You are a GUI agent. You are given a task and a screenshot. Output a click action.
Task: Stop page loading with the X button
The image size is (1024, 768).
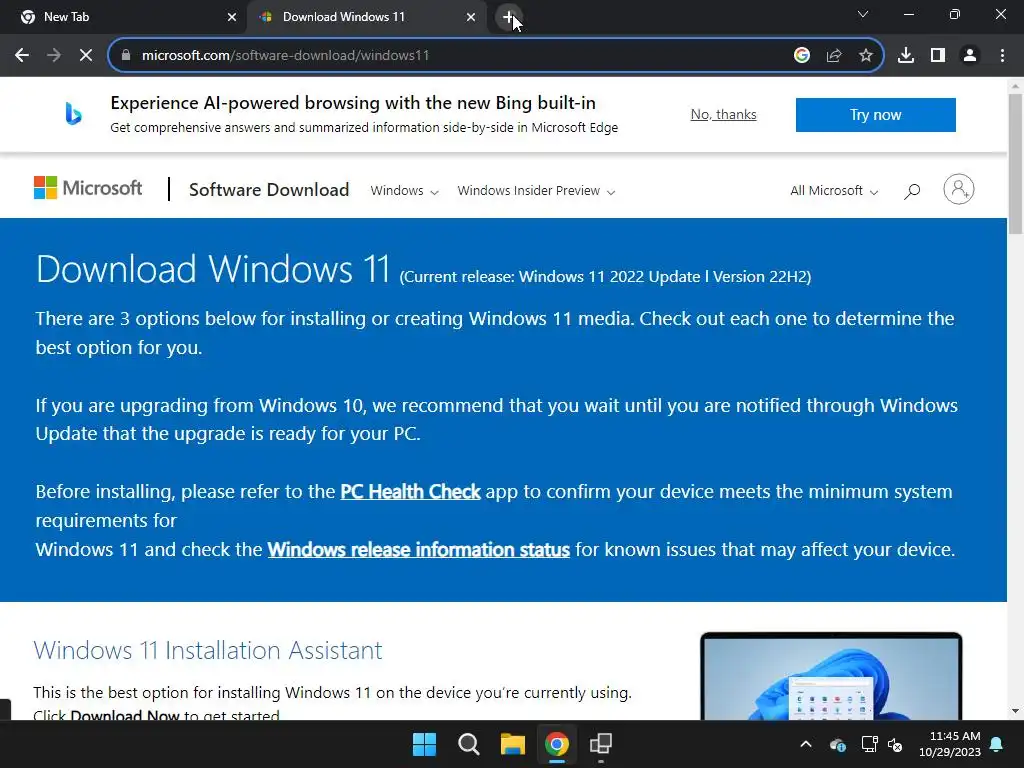[86, 56]
